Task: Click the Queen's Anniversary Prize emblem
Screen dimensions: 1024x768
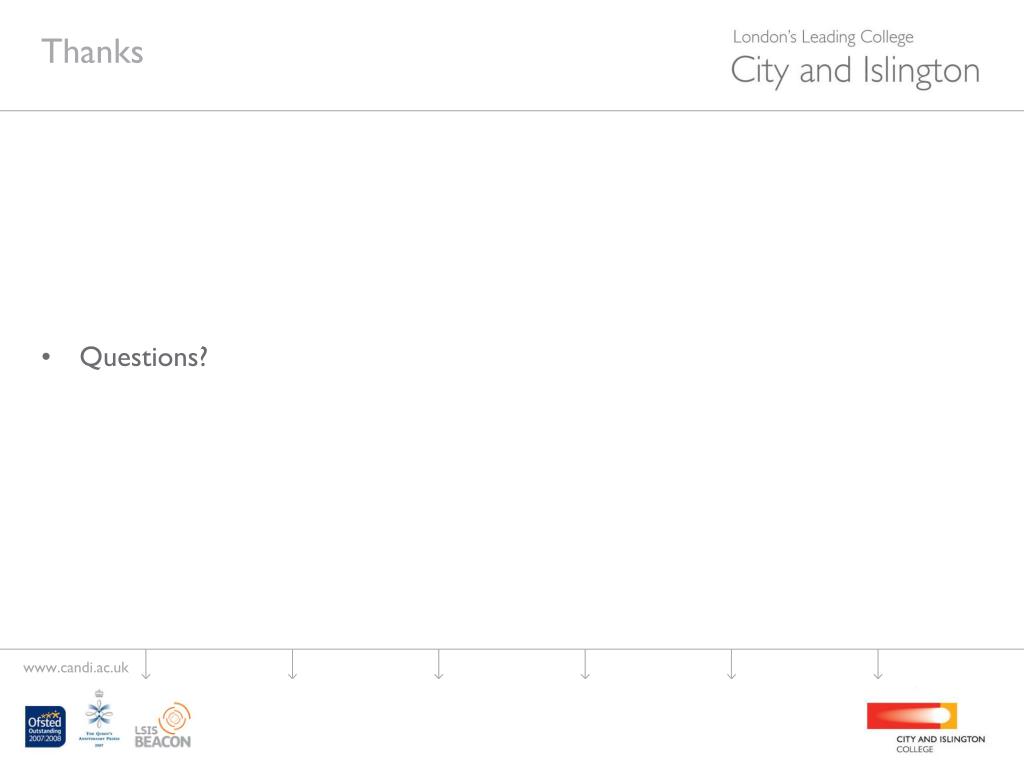Action: pos(99,718)
